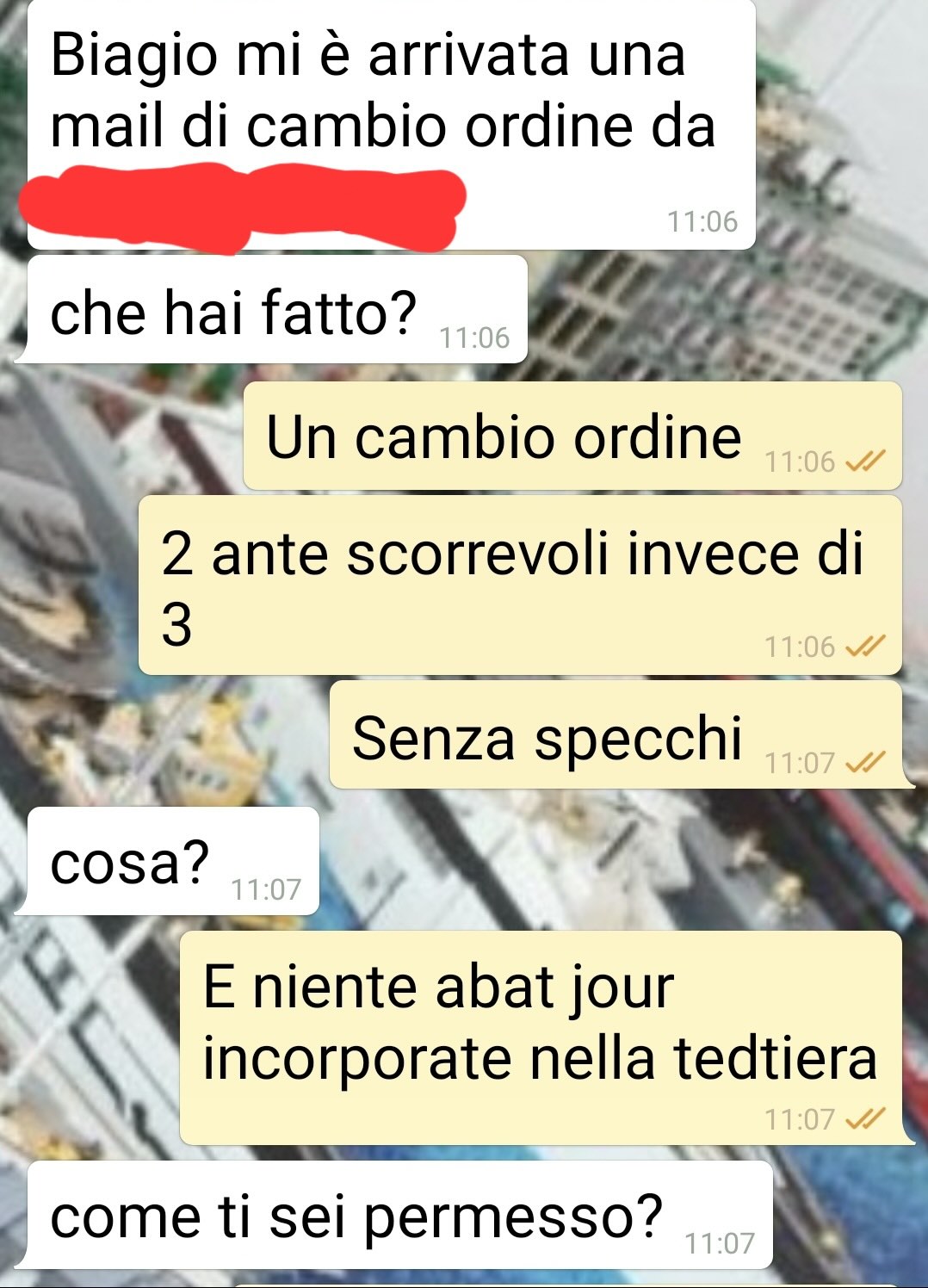
Task: Tap the double checkmark beside "Senza specchi"
Action: click(865, 763)
